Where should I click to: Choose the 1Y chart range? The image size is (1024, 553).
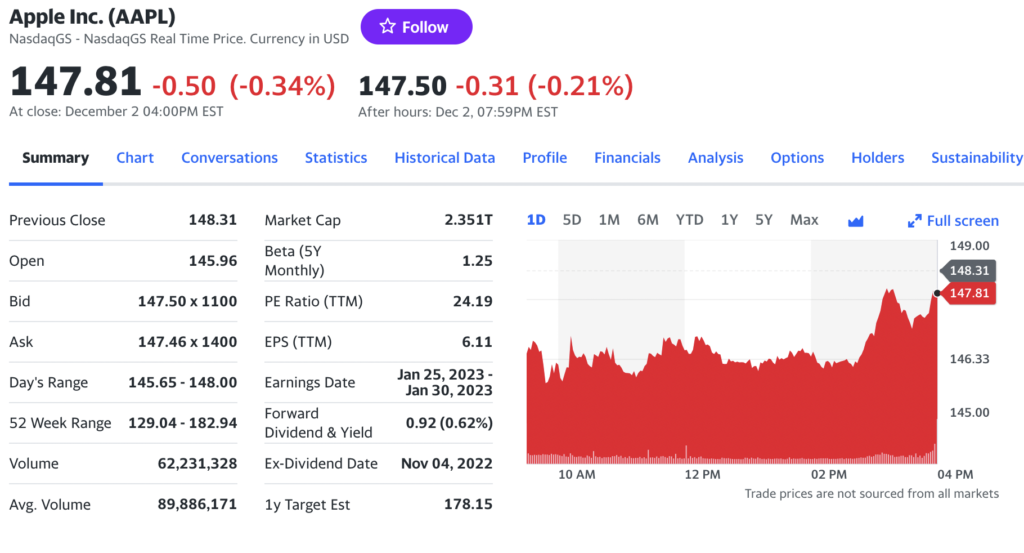(x=729, y=220)
